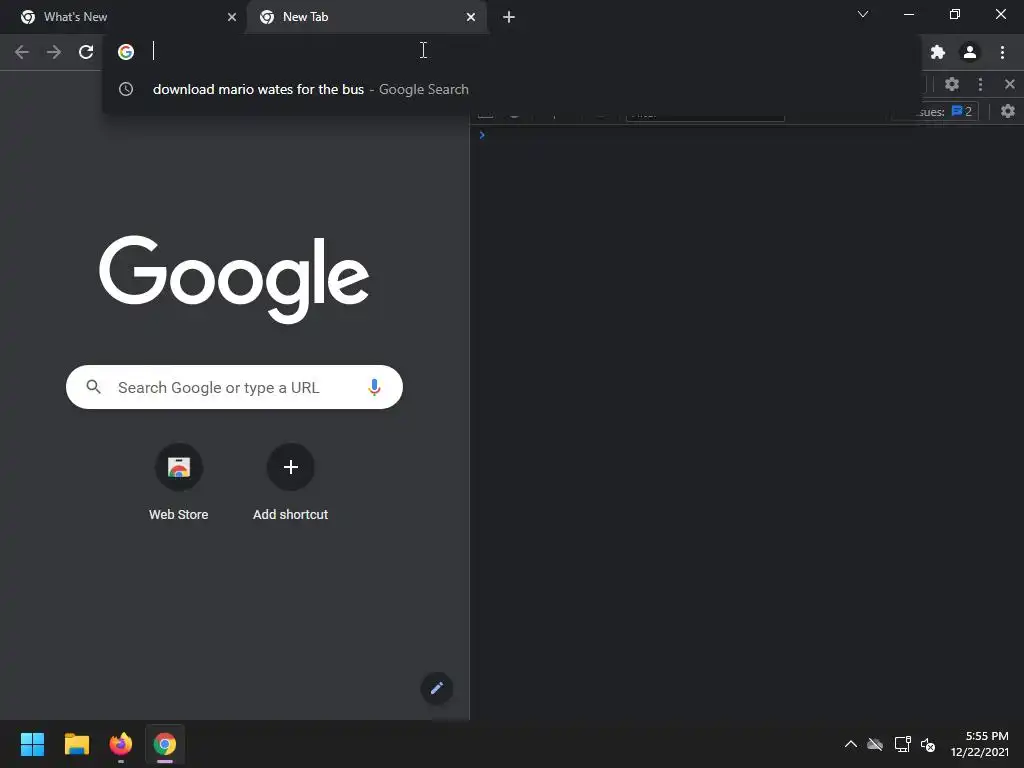Viewport: 1024px width, 768px height.
Task: Click the muted volume tray icon
Action: 928,744
